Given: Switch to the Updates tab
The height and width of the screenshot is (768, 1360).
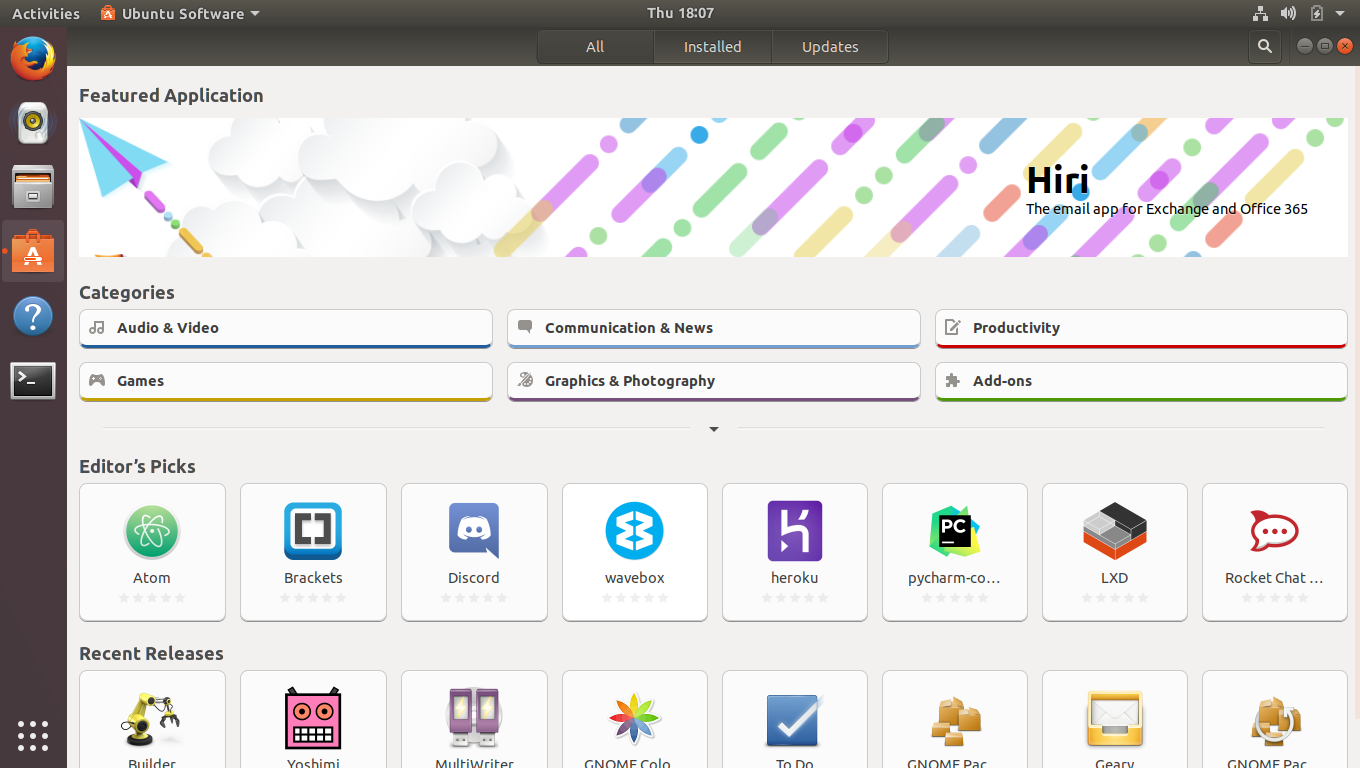Looking at the screenshot, I should point(830,47).
